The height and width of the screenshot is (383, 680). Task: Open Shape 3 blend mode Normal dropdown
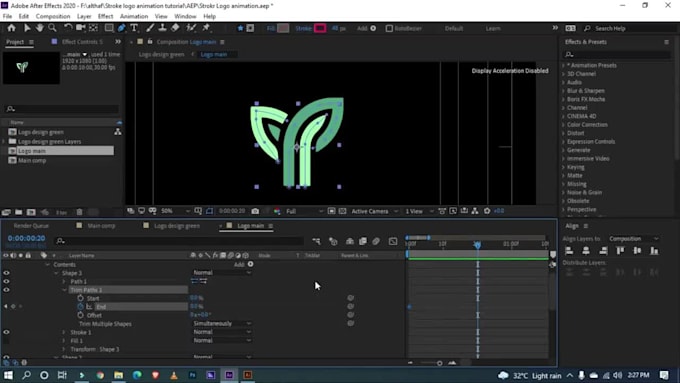(222, 272)
